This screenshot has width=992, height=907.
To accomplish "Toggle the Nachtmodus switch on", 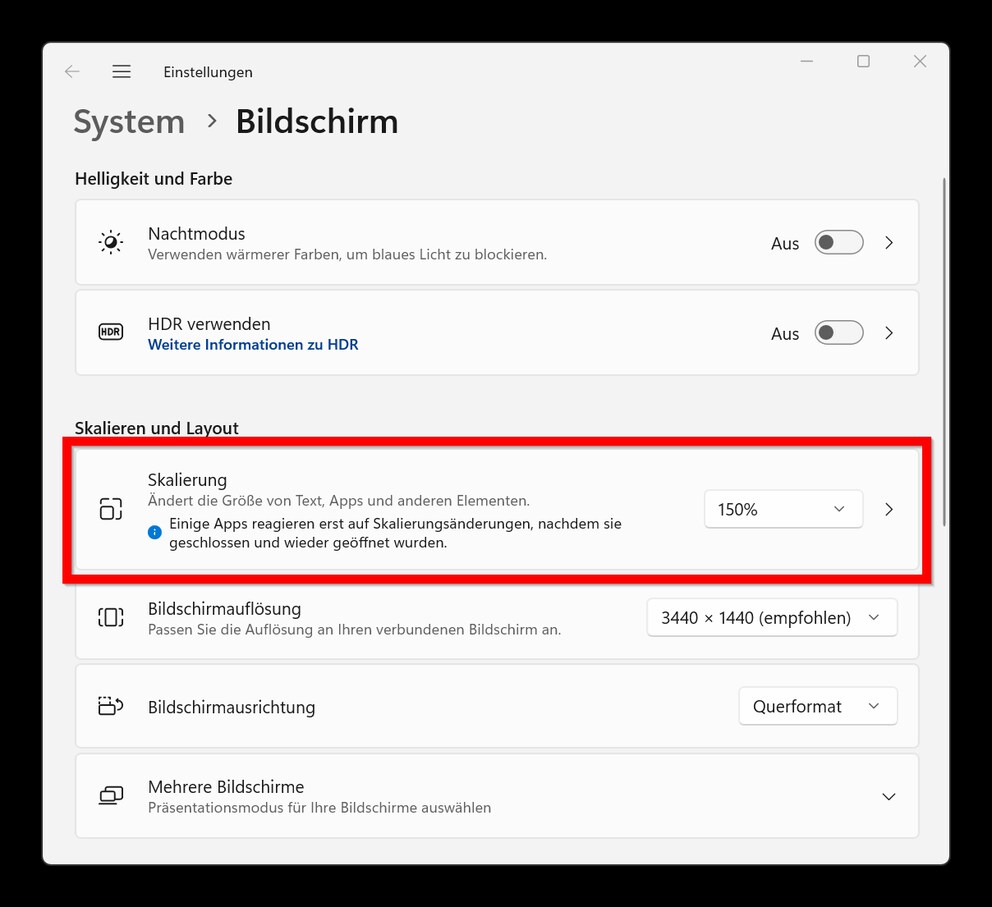I will [838, 243].
